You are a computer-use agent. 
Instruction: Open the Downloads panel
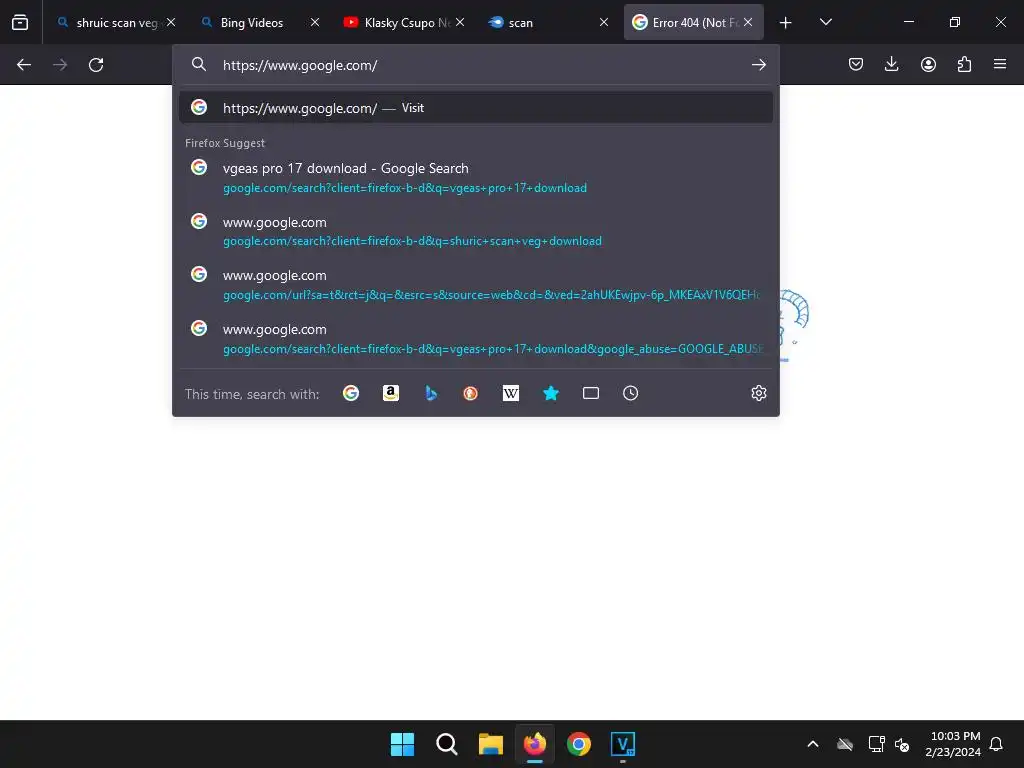(x=891, y=64)
